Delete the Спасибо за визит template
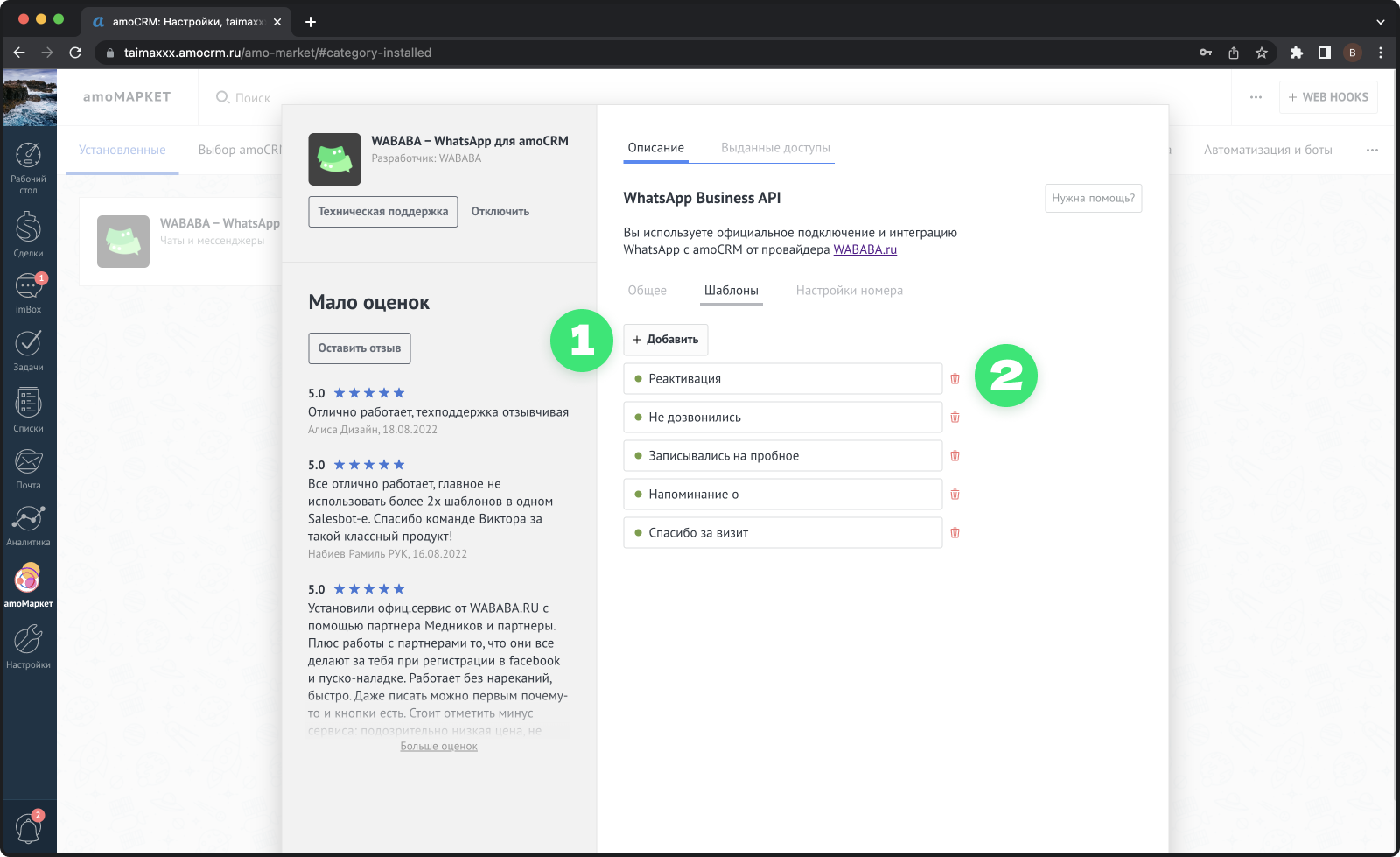Screen dimensions: 1400x857 point(955,533)
